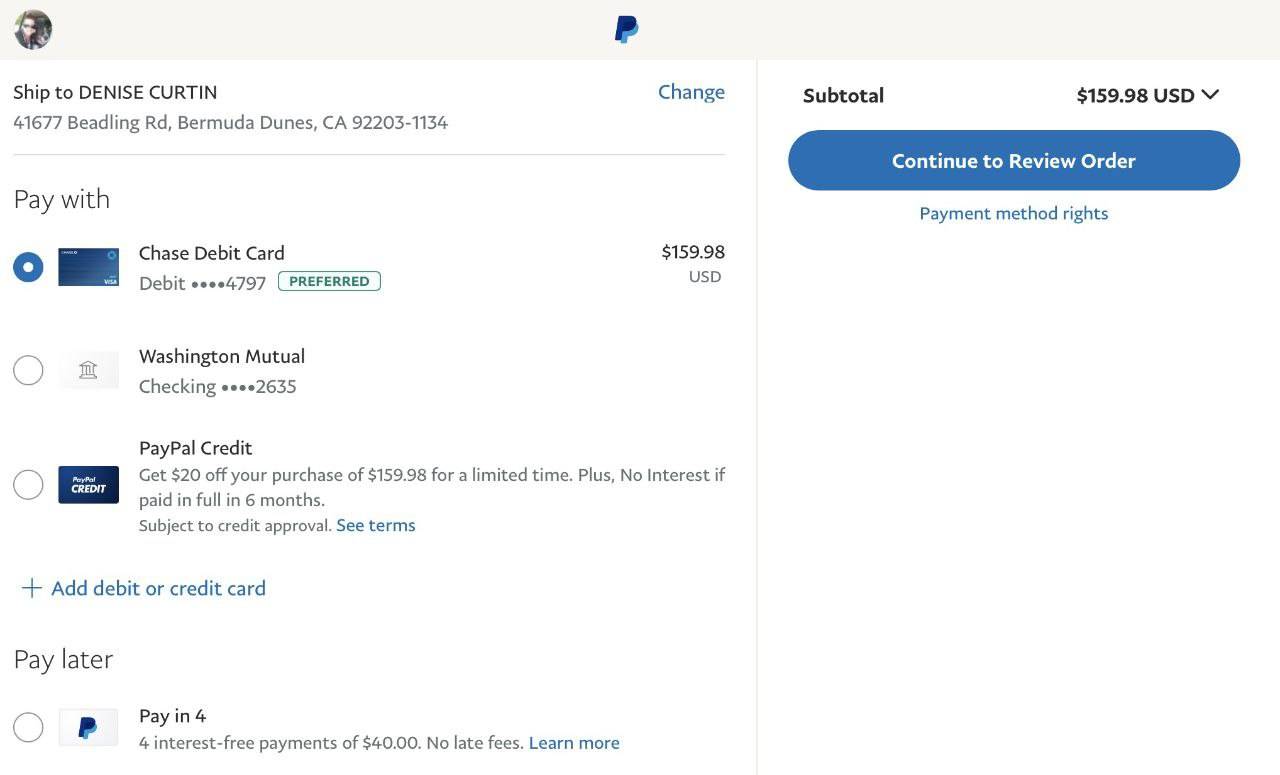1280x775 pixels.
Task: Select the Chase Debit Card radio button
Action: point(28,267)
